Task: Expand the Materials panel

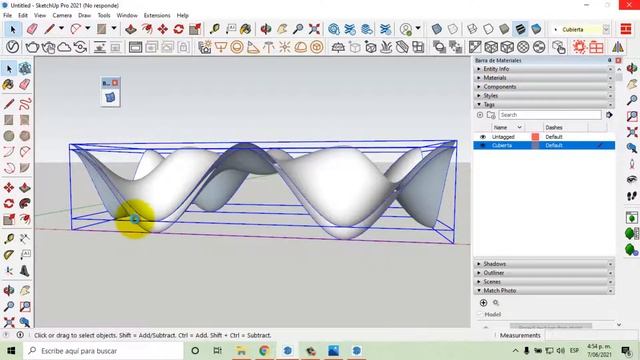Action: pos(544,78)
